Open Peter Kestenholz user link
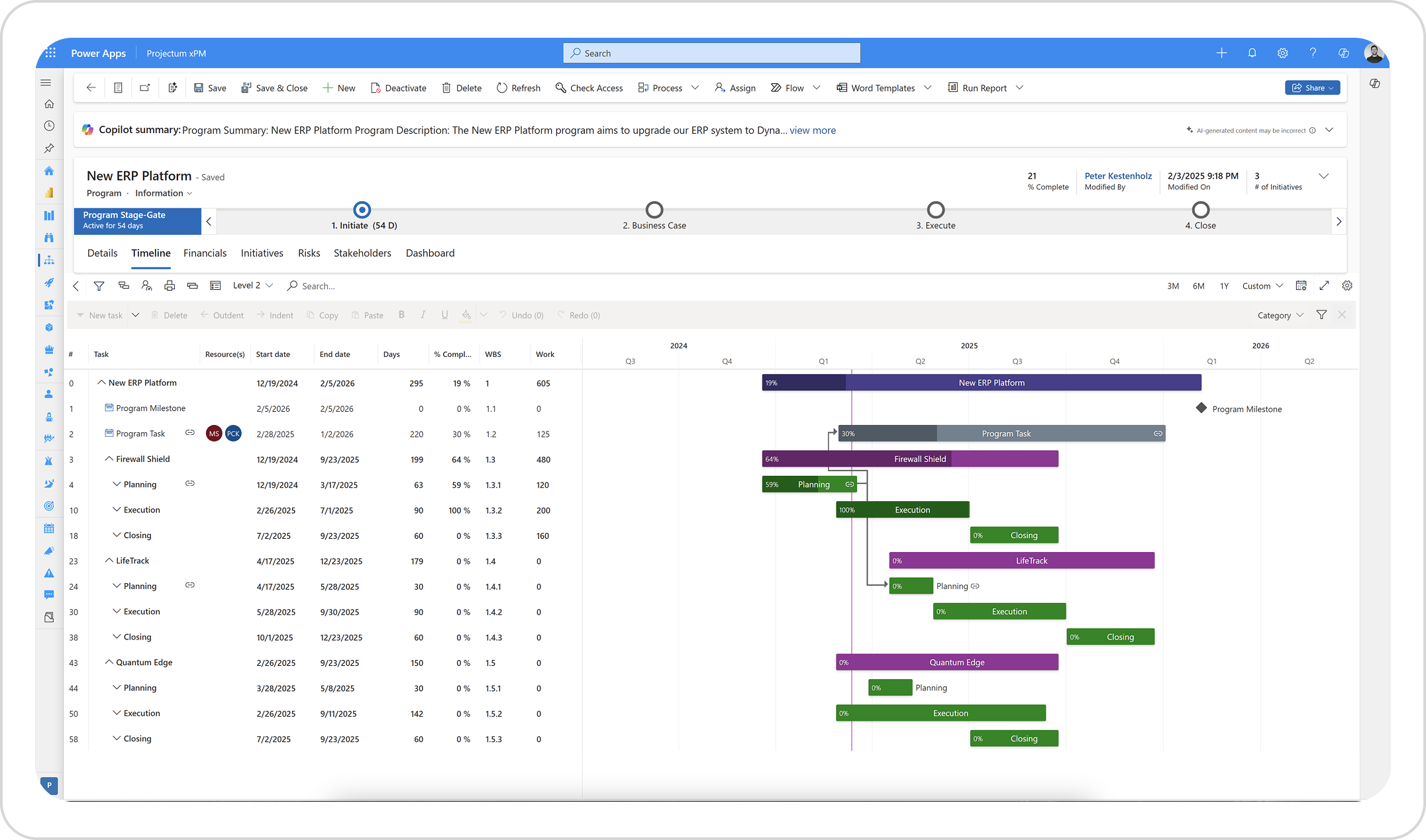Image resolution: width=1426 pixels, height=840 pixels. (1118, 175)
